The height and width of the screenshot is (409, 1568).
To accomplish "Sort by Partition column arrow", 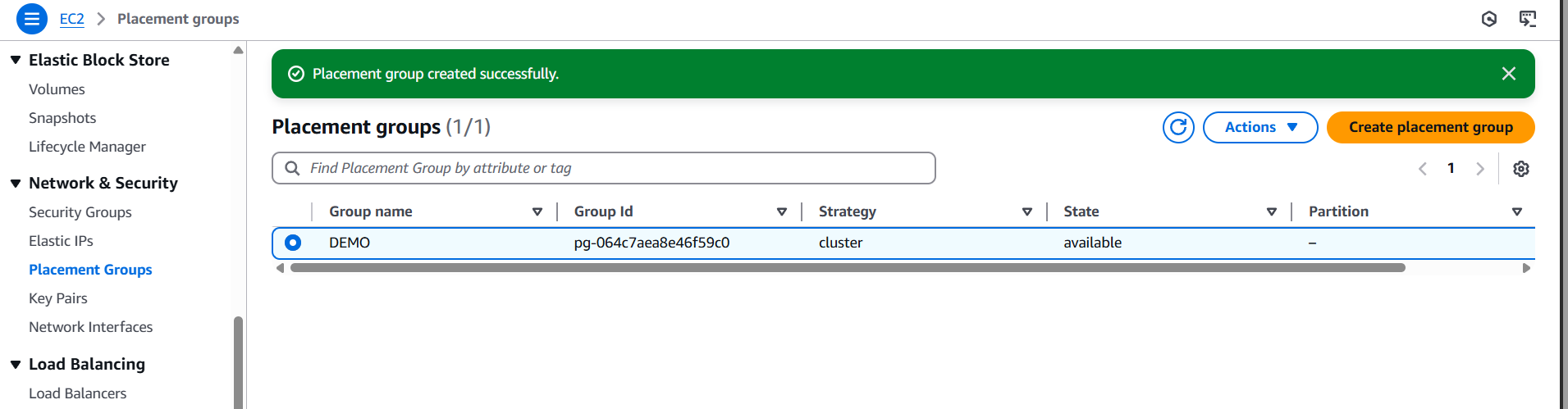I will pyautogui.click(x=1516, y=211).
